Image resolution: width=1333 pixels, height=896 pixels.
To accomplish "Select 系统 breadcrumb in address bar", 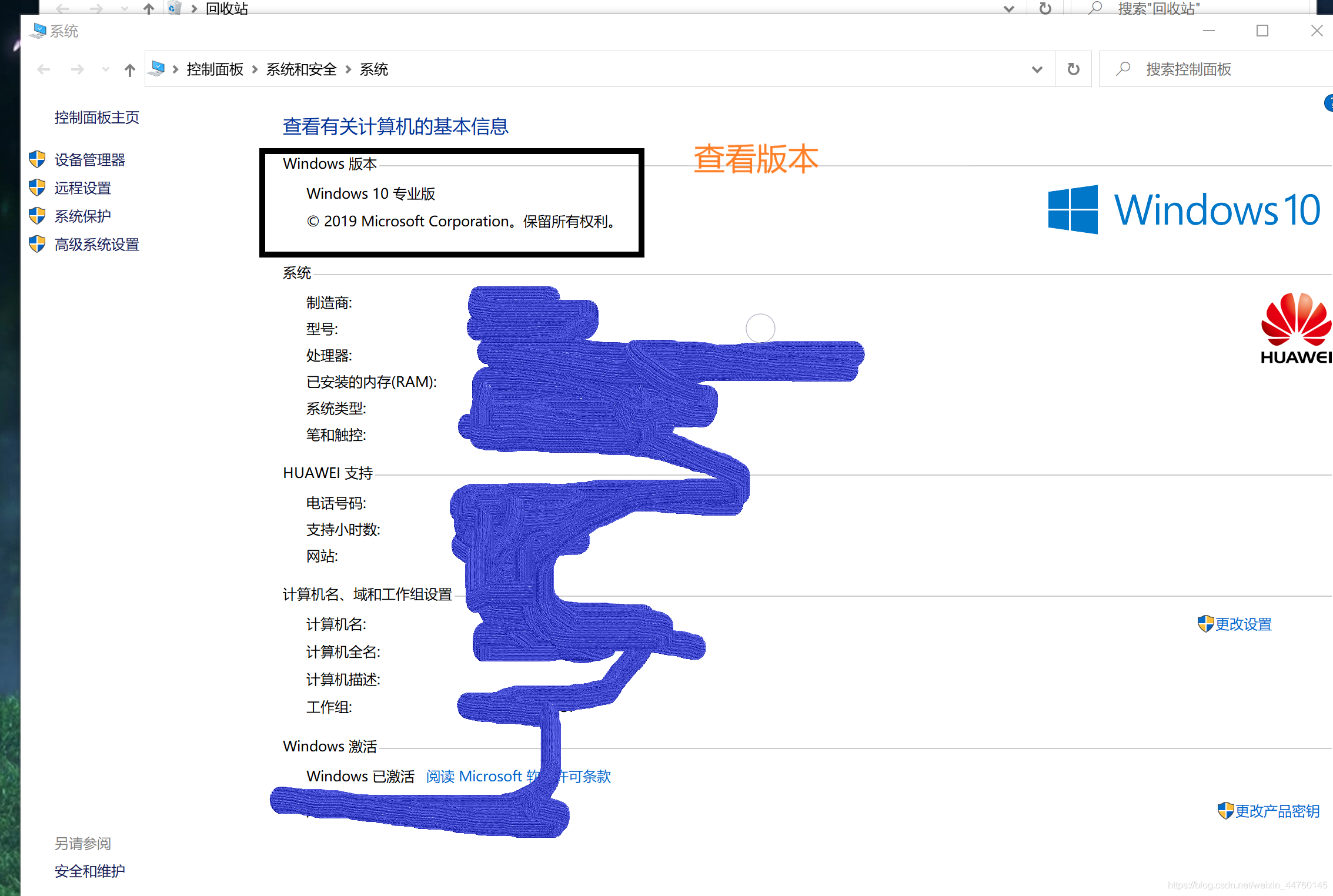I will click(x=374, y=69).
